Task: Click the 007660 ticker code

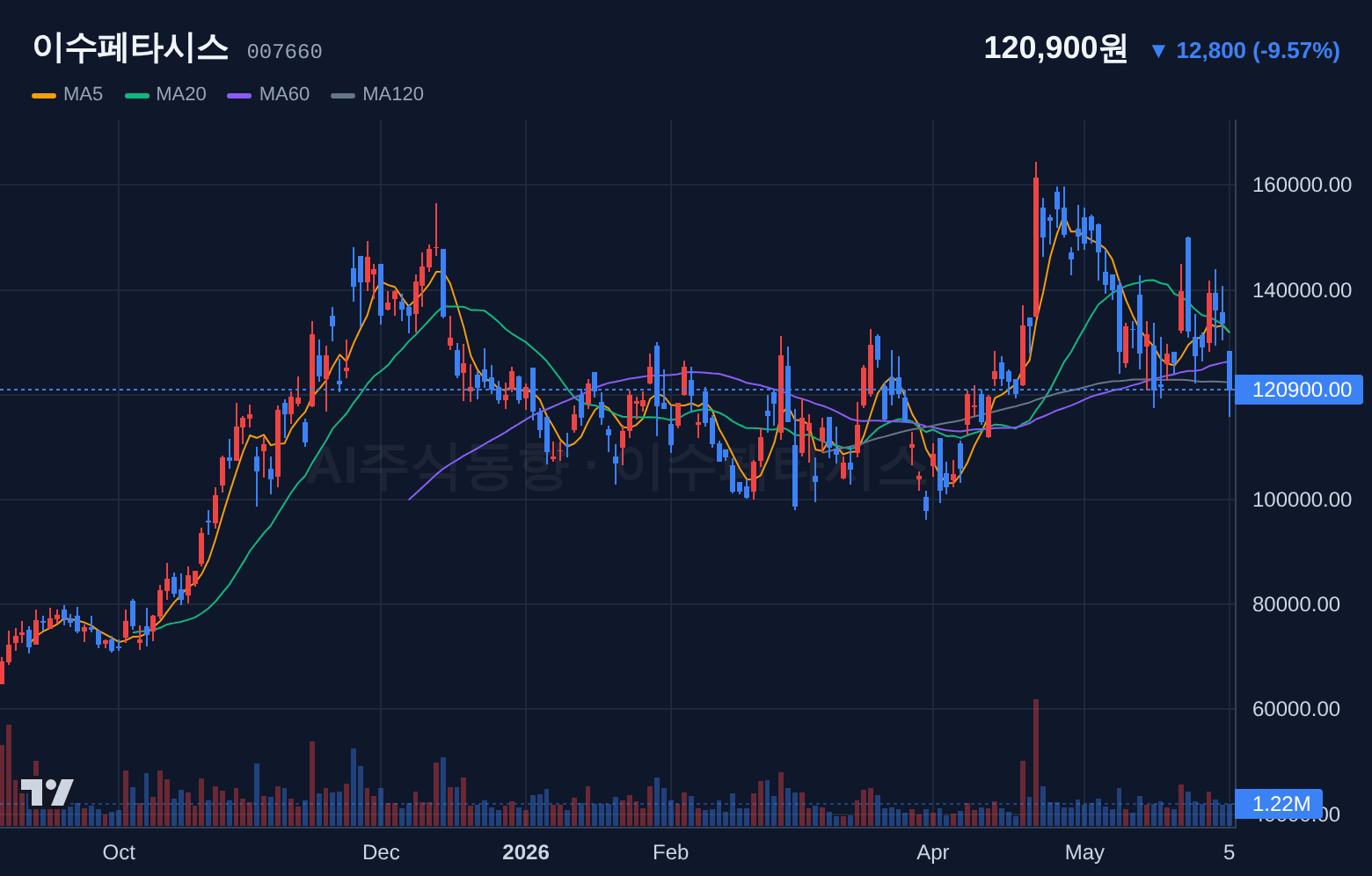Action: pyautogui.click(x=284, y=52)
